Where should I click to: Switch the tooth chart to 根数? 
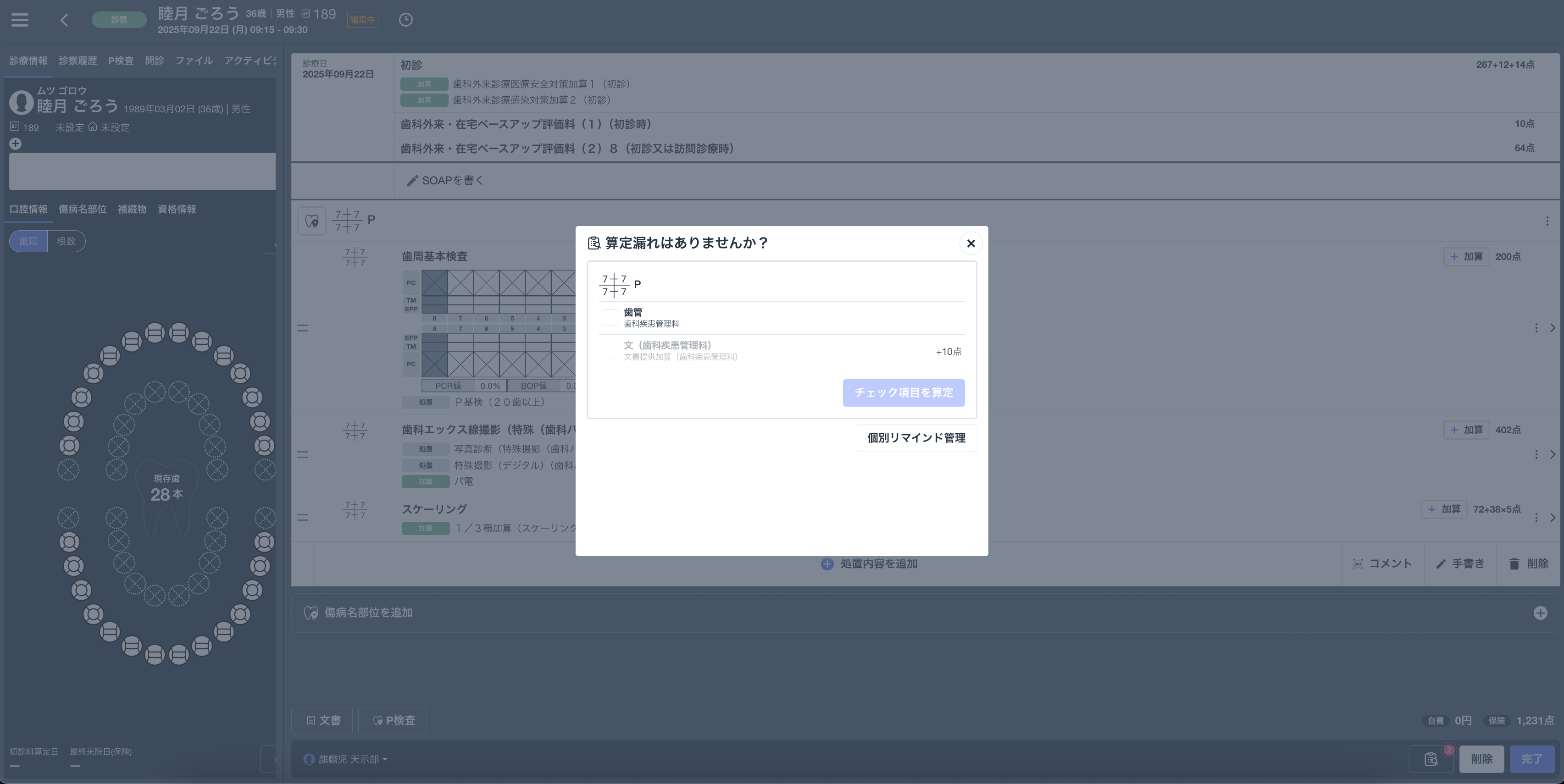[x=66, y=241]
